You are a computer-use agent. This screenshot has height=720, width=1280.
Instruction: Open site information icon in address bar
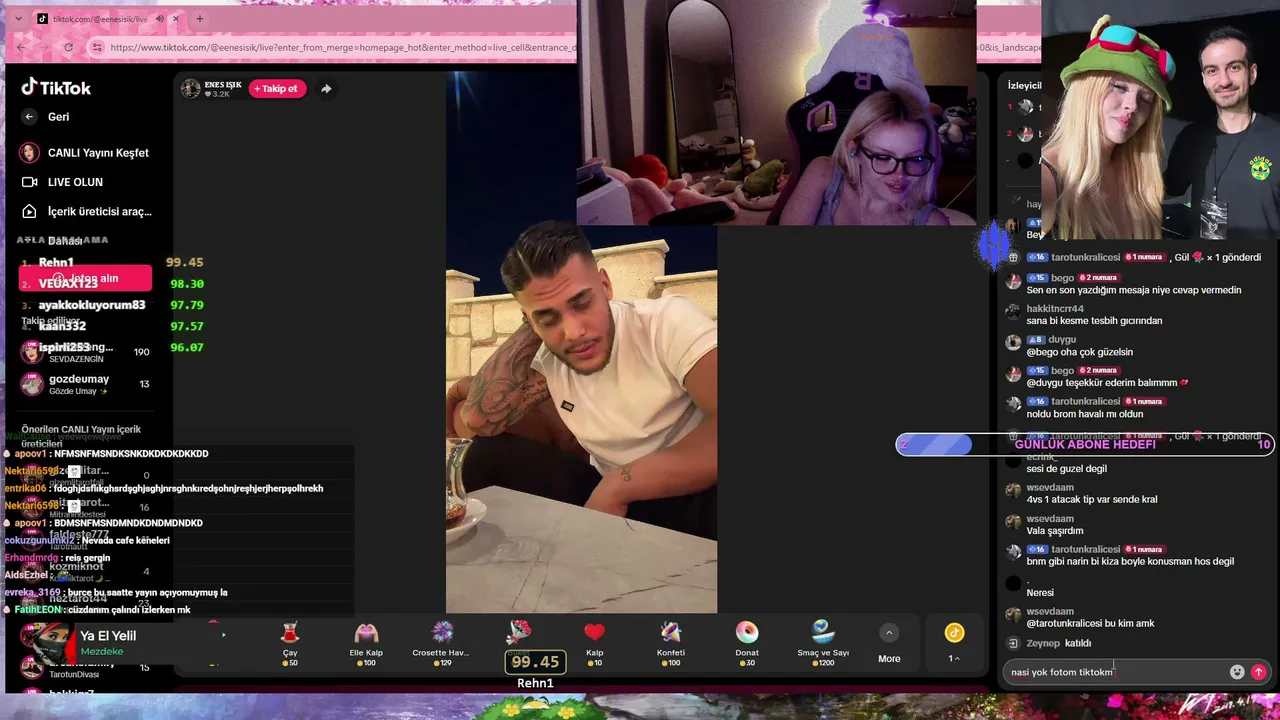point(97,47)
